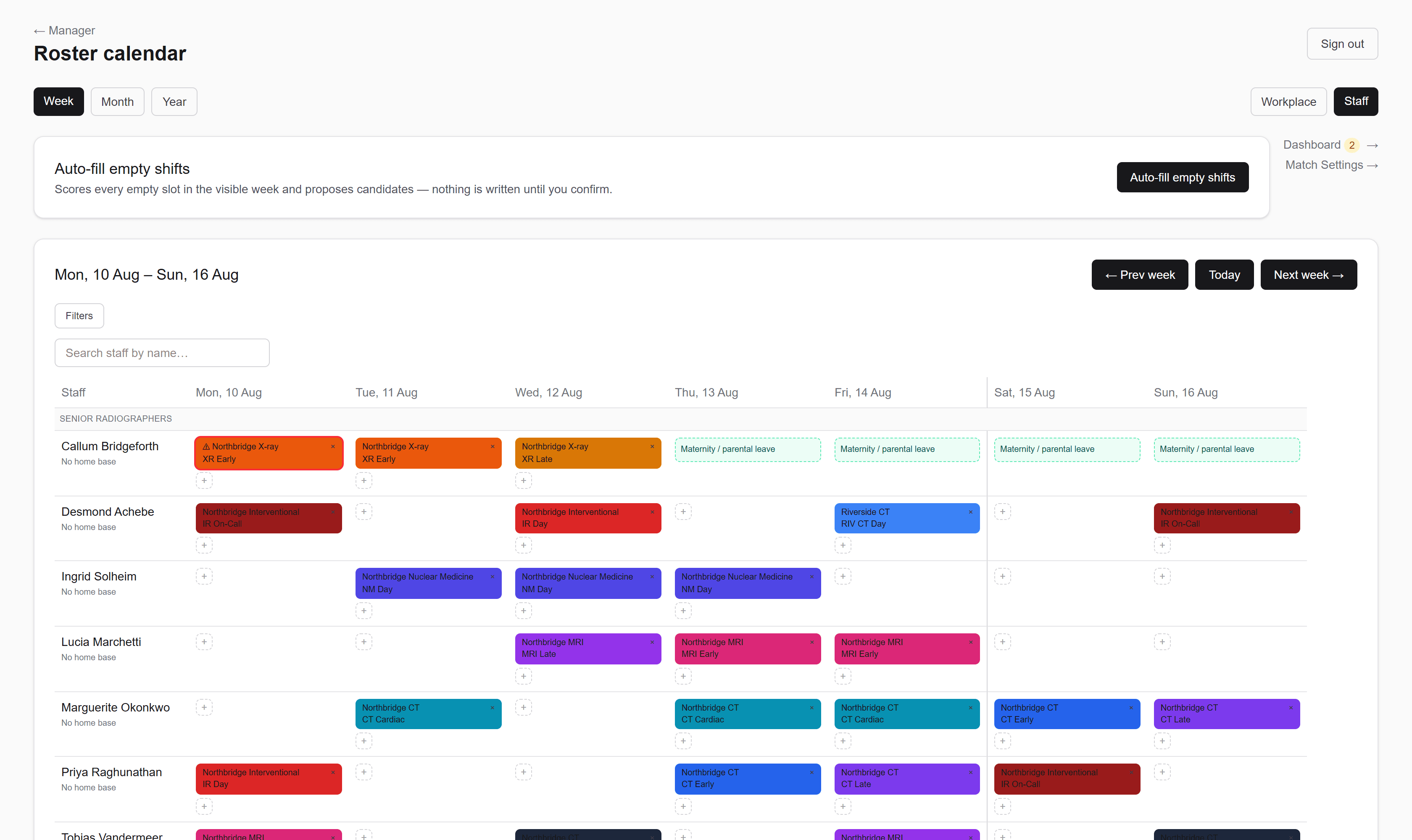This screenshot has height=840, width=1412.
Task: Advance to the next week
Action: coord(1309,275)
